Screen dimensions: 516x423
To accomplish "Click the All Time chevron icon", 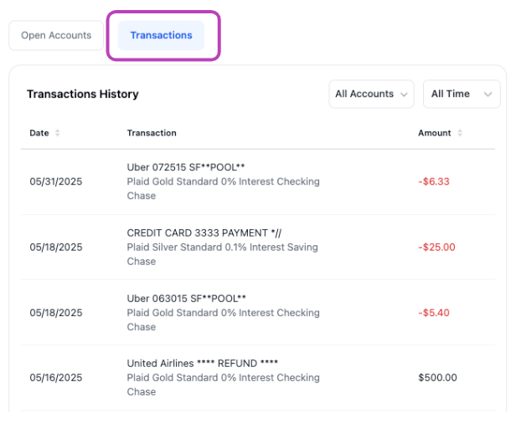I will [x=488, y=94].
